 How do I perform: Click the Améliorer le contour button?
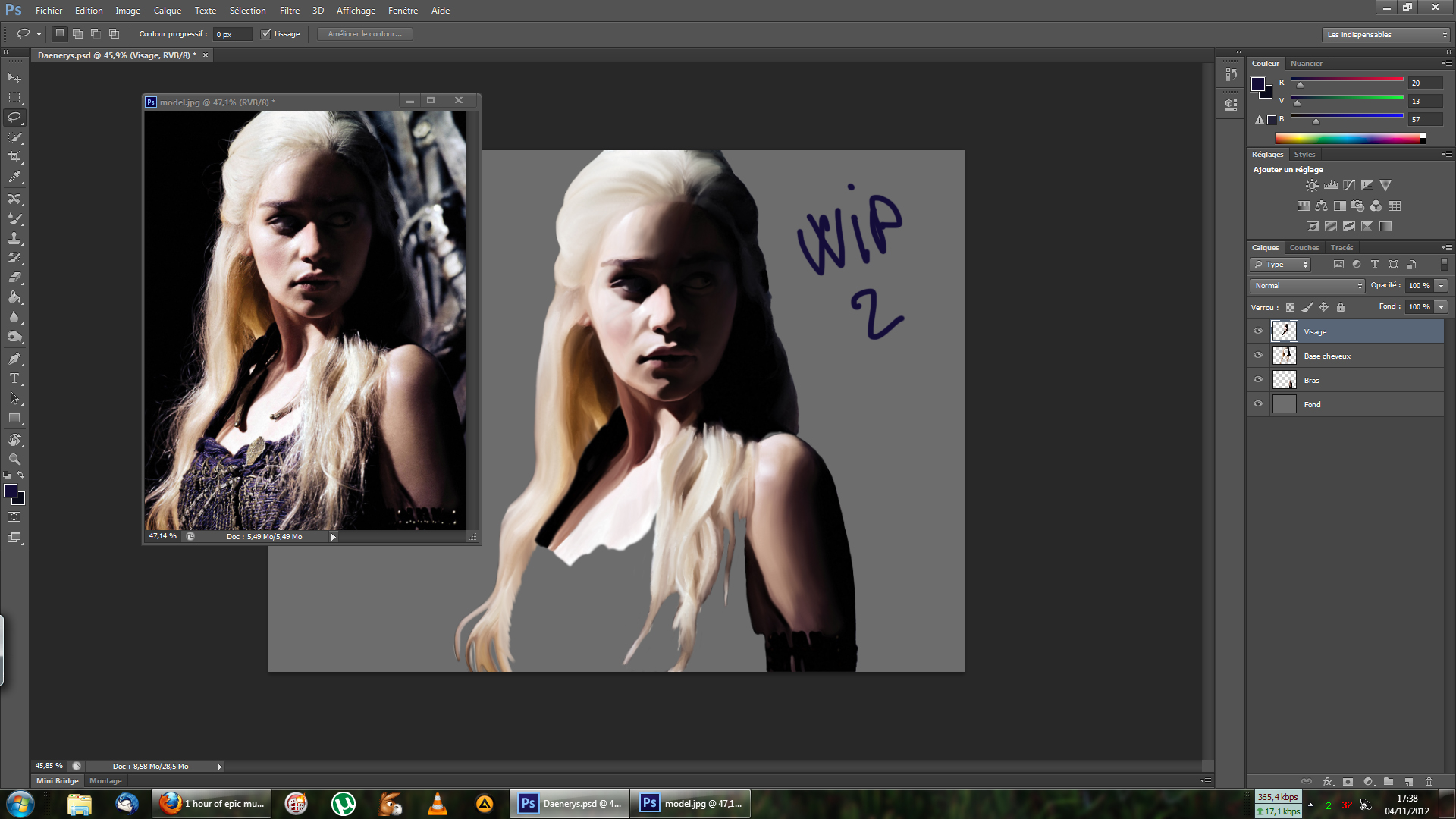(365, 34)
